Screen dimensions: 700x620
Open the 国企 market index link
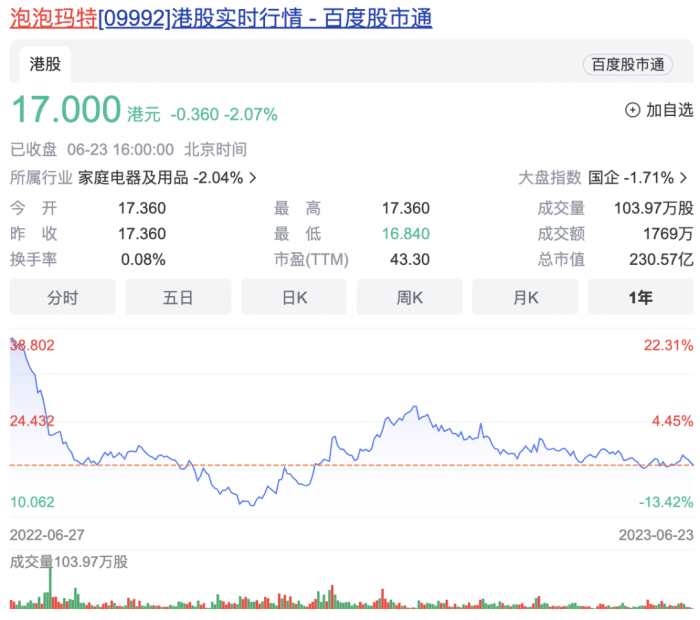[603, 178]
